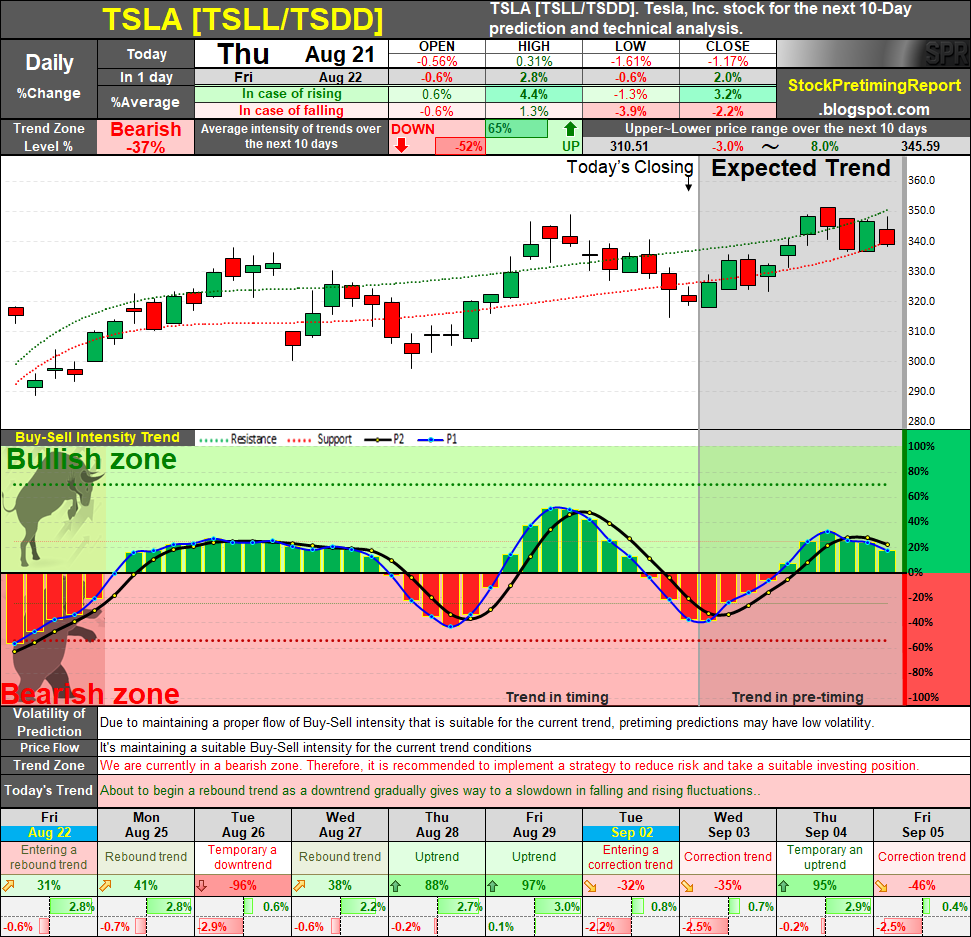Click the HIGH change value 0.31%
This screenshot has width=971, height=937.
pyautogui.click(x=534, y=61)
